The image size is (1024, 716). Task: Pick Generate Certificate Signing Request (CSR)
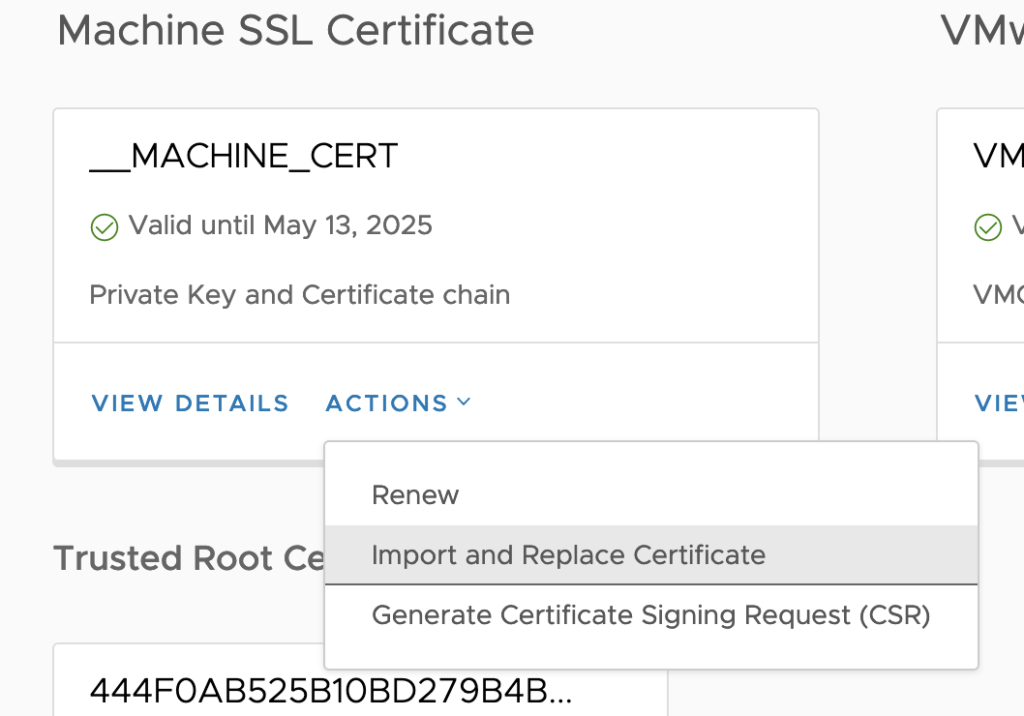(651, 615)
